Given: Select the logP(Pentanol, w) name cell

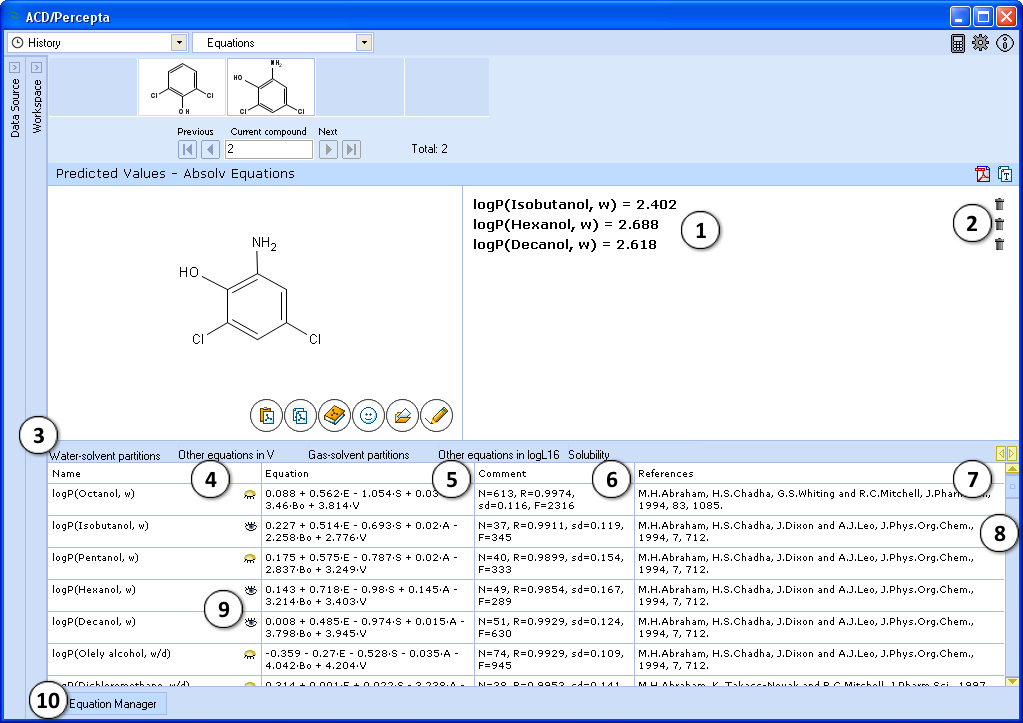Looking at the screenshot, I should tap(155, 564).
